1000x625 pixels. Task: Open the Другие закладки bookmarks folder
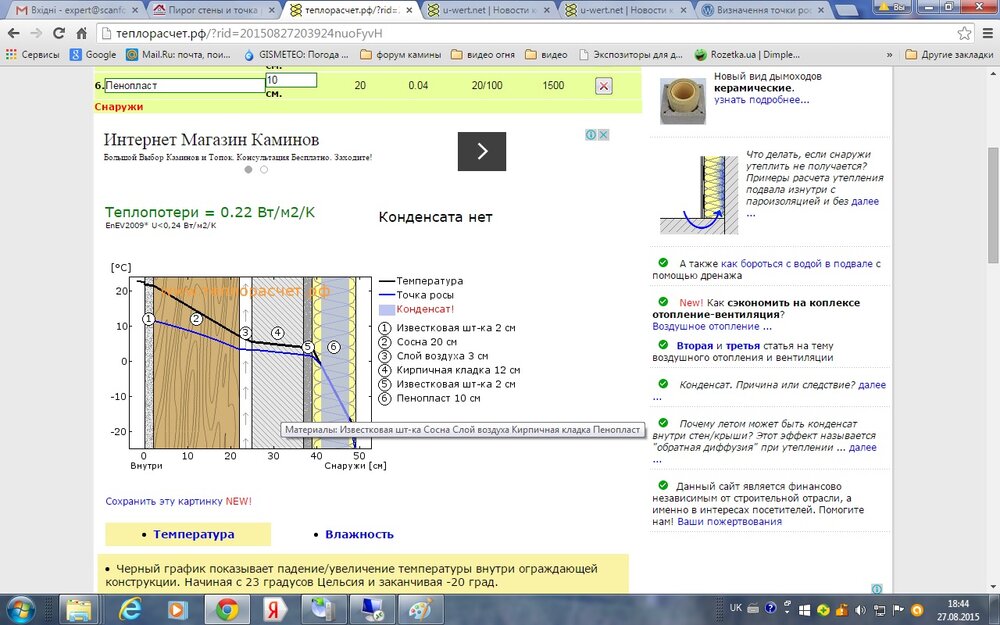tap(949, 55)
